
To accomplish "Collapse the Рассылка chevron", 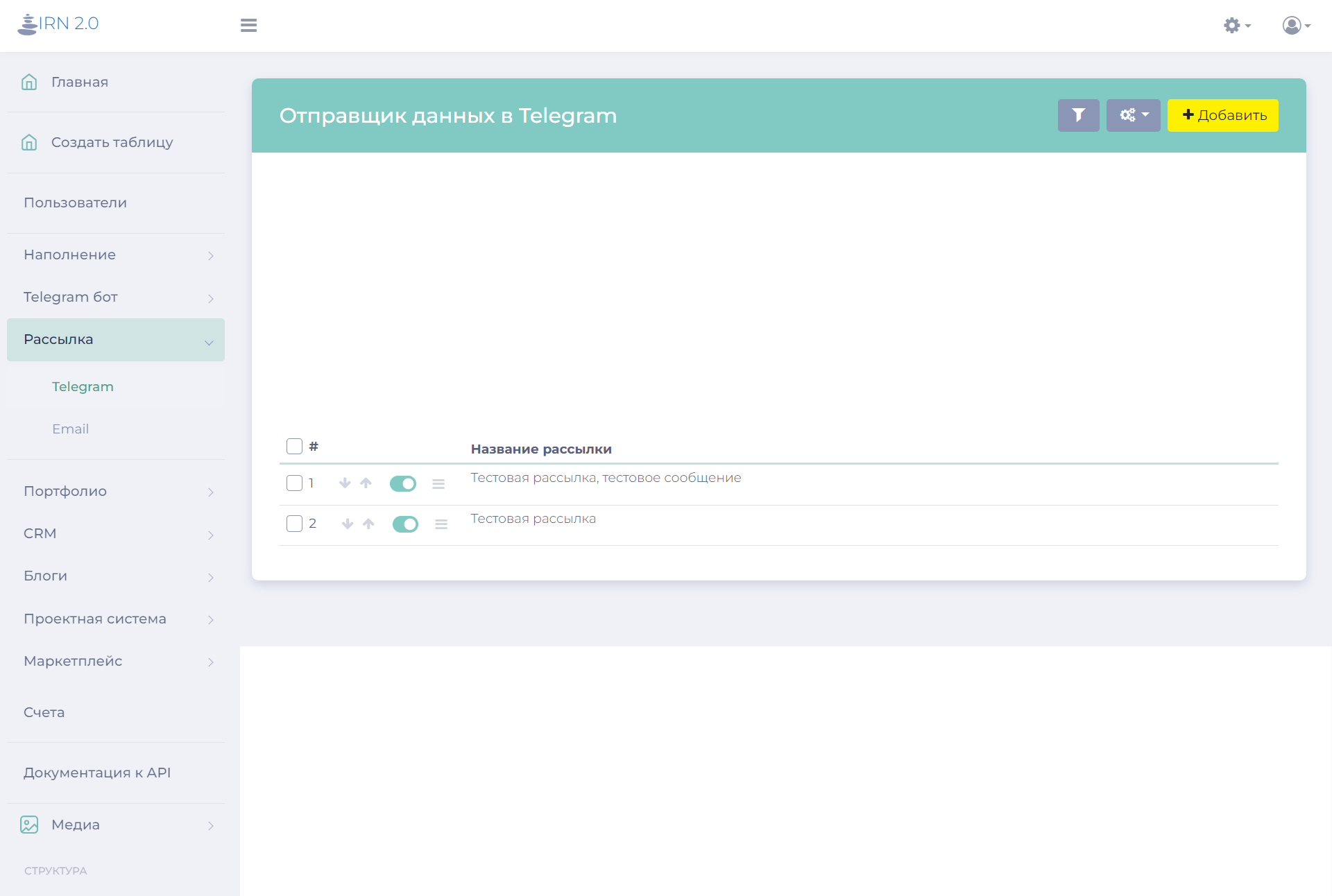I will point(209,342).
